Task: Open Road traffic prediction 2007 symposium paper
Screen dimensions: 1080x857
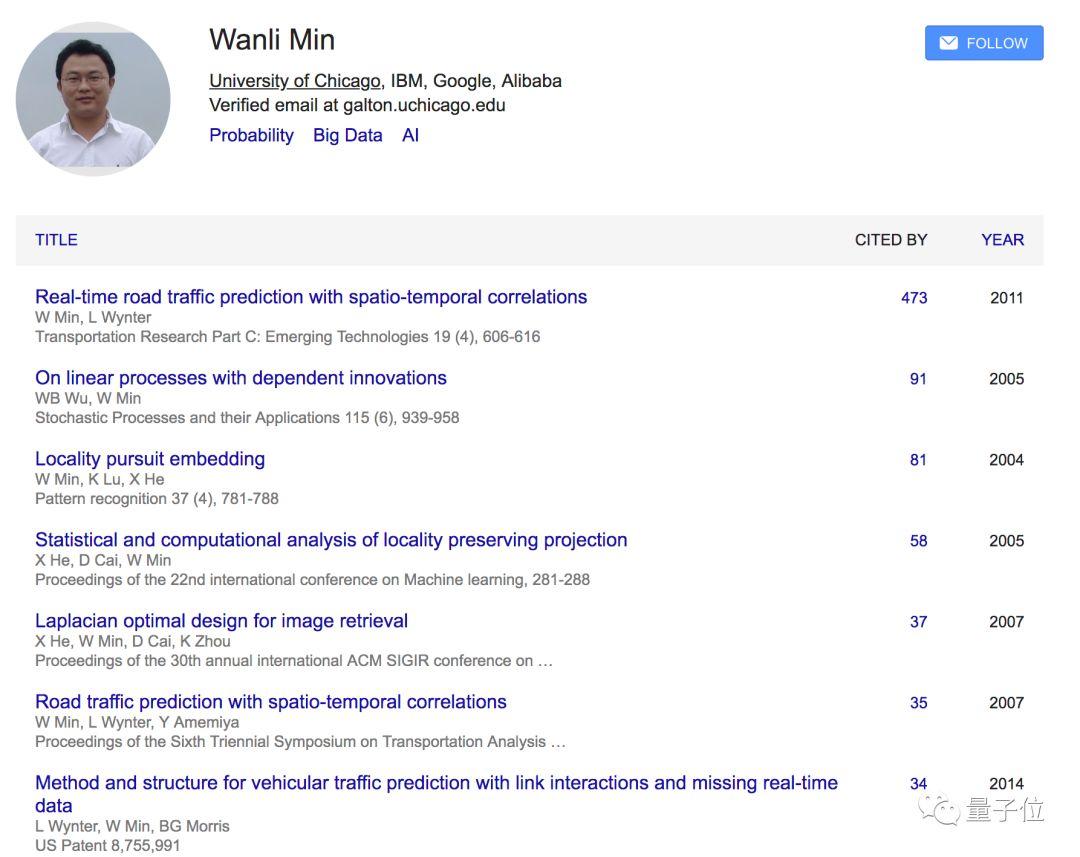Action: point(271,702)
